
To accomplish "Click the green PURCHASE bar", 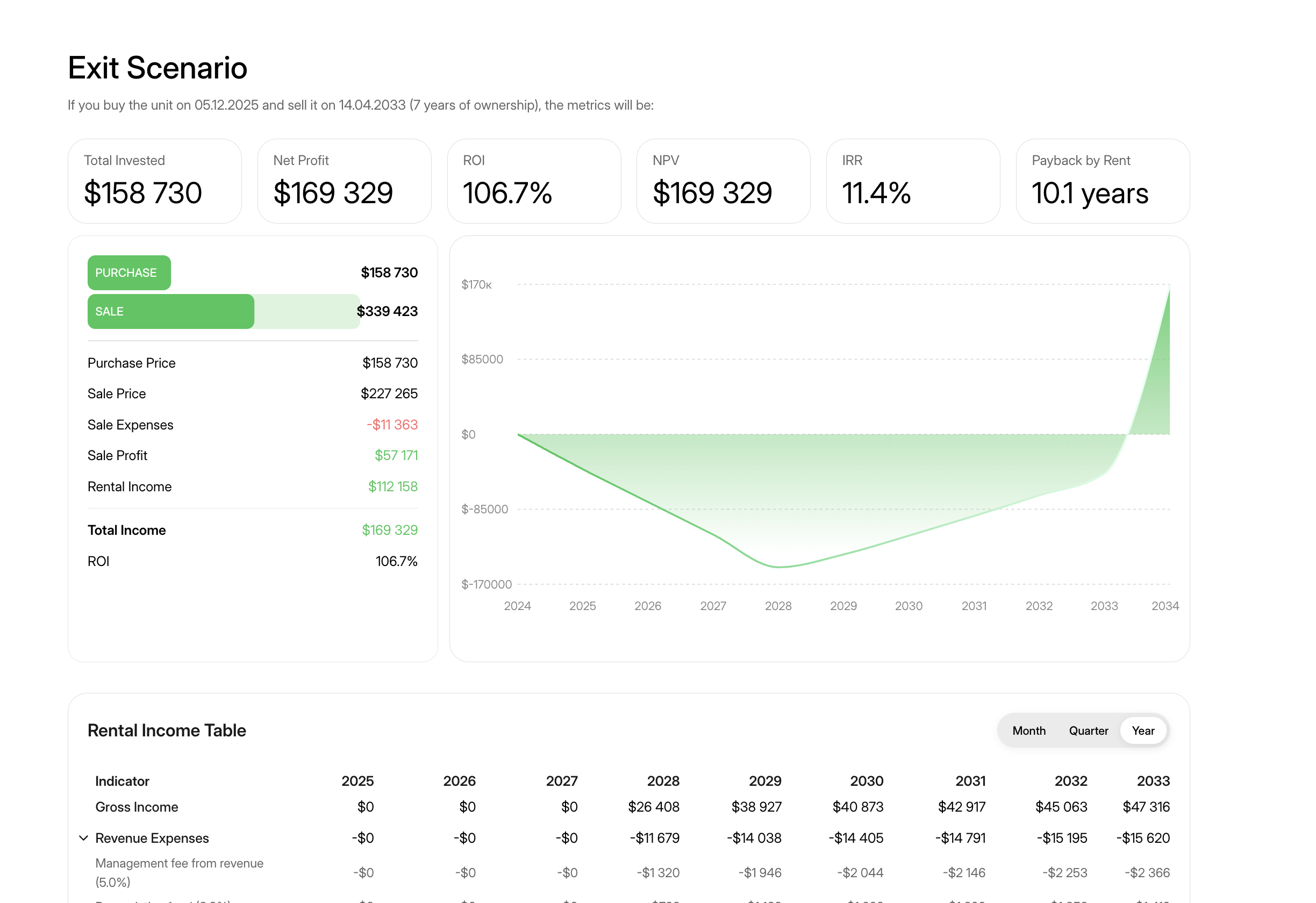I will pyautogui.click(x=129, y=273).
